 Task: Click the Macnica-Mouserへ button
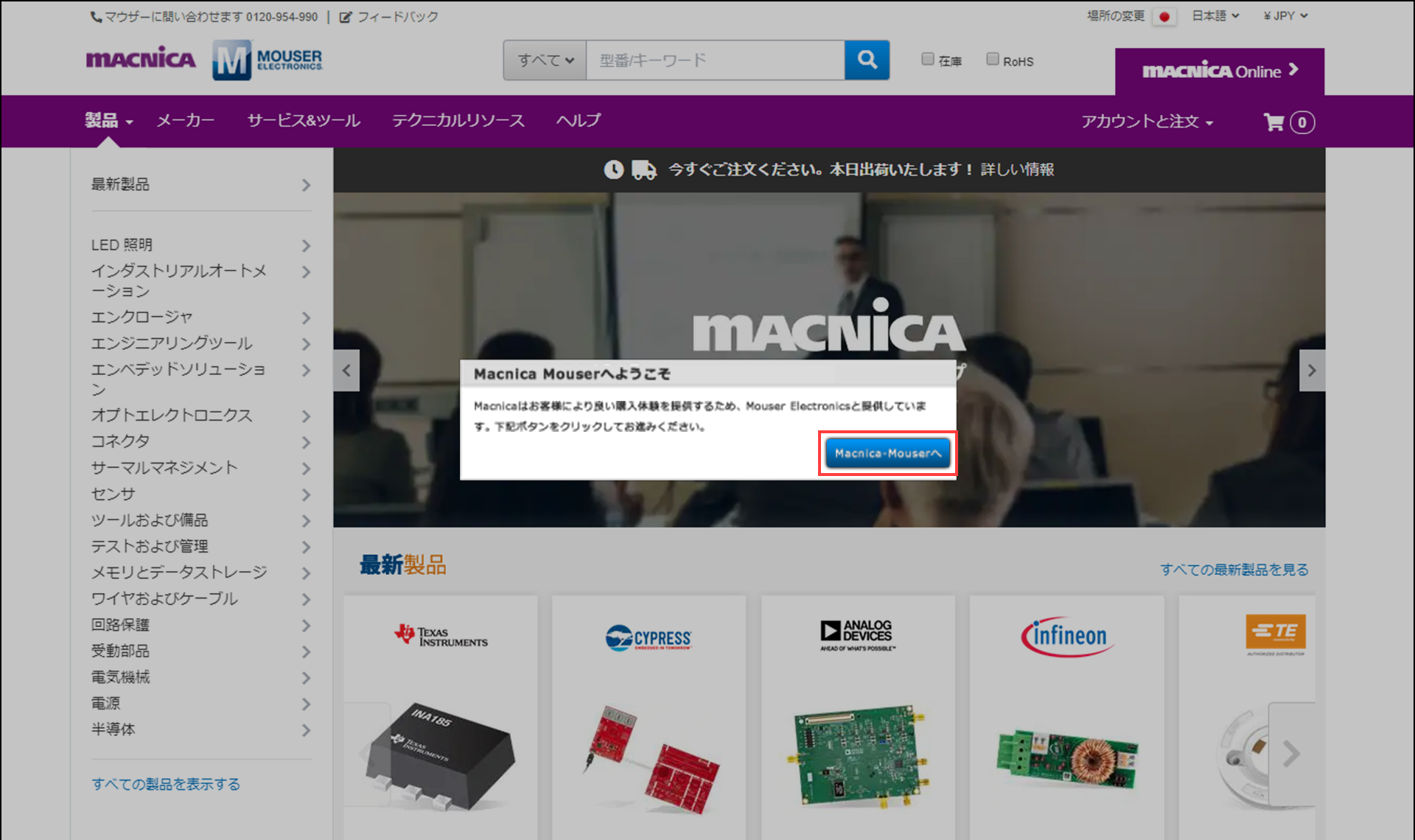pos(887,453)
